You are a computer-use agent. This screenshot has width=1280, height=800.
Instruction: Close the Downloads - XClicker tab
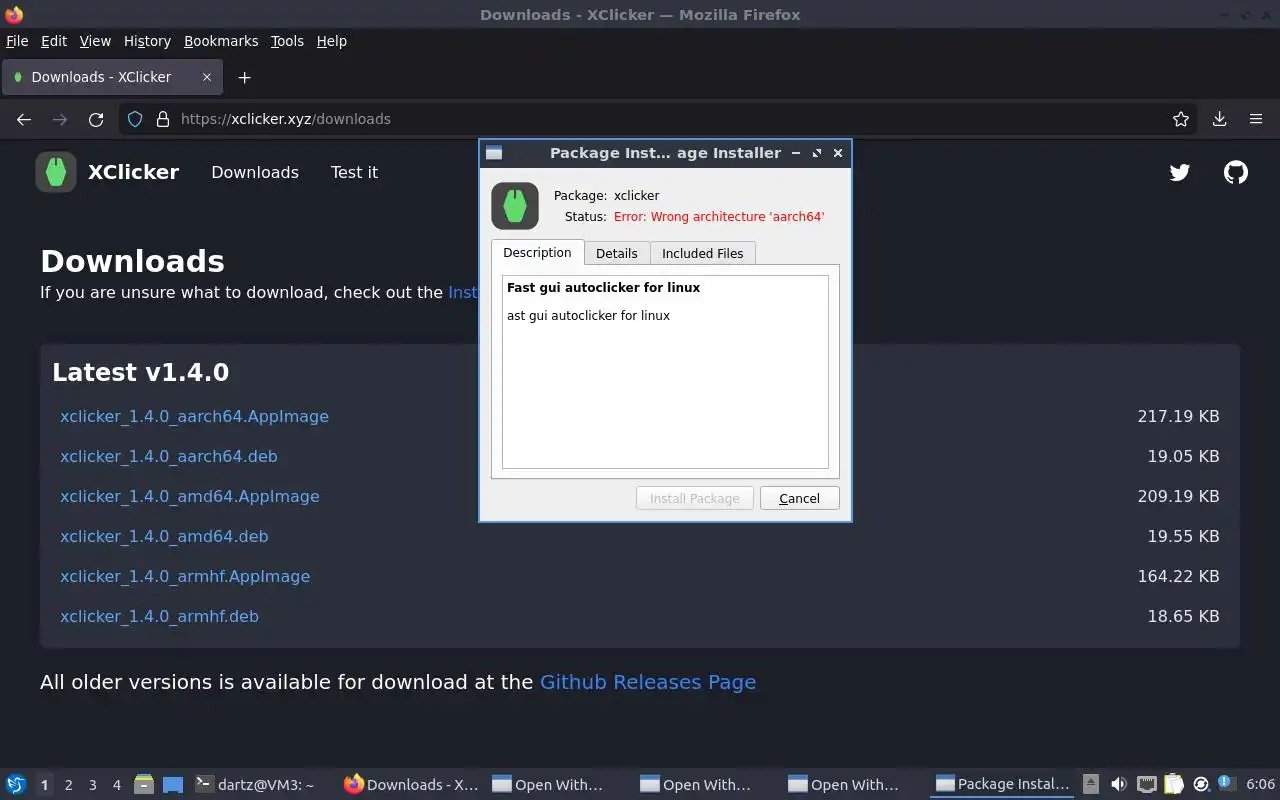(x=207, y=77)
